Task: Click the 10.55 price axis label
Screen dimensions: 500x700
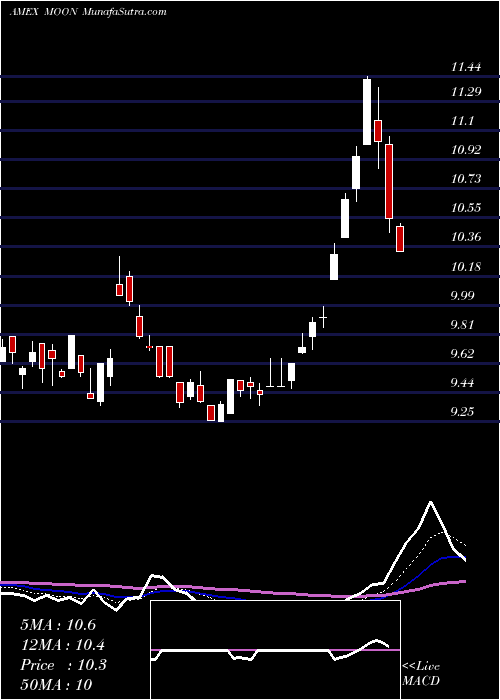Action: click(x=466, y=208)
